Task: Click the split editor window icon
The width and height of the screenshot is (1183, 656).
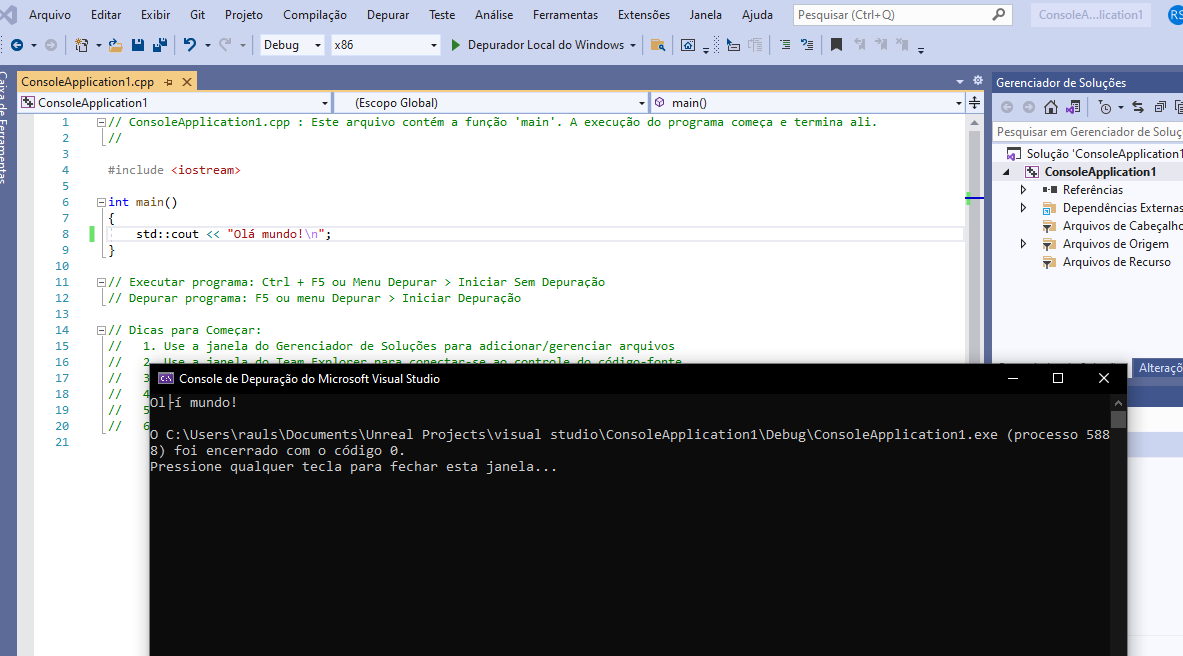Action: pos(975,103)
